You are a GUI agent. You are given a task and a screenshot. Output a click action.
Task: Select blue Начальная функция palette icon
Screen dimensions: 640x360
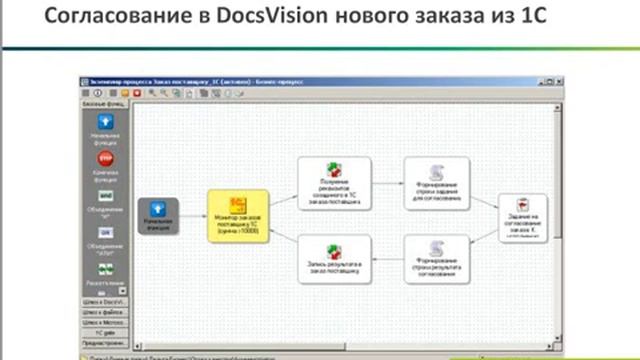coord(105,122)
